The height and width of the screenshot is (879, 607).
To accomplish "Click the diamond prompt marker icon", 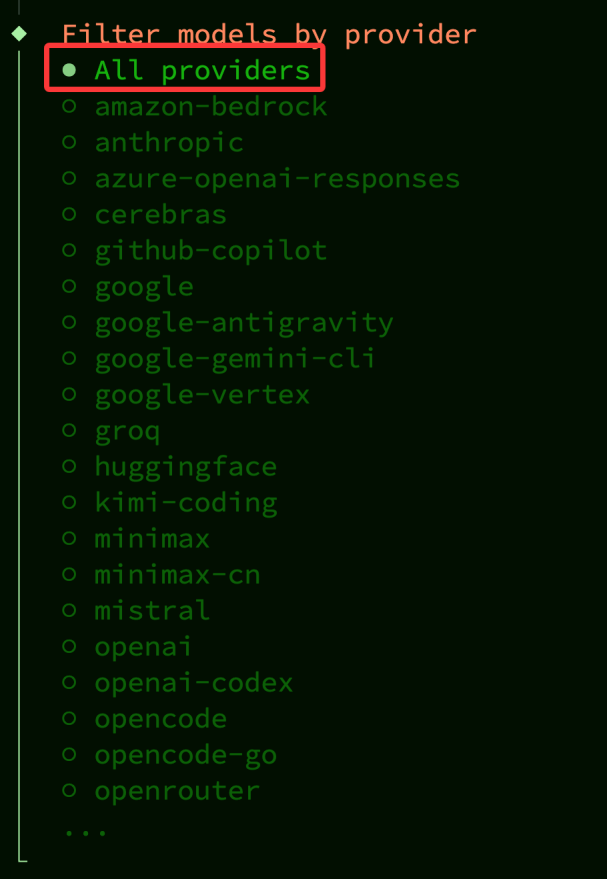I will pyautogui.click(x=19, y=34).
